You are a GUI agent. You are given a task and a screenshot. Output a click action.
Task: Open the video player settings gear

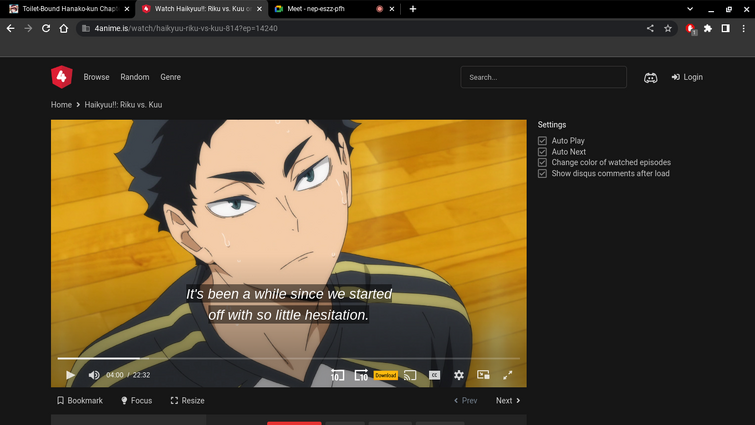tap(459, 375)
